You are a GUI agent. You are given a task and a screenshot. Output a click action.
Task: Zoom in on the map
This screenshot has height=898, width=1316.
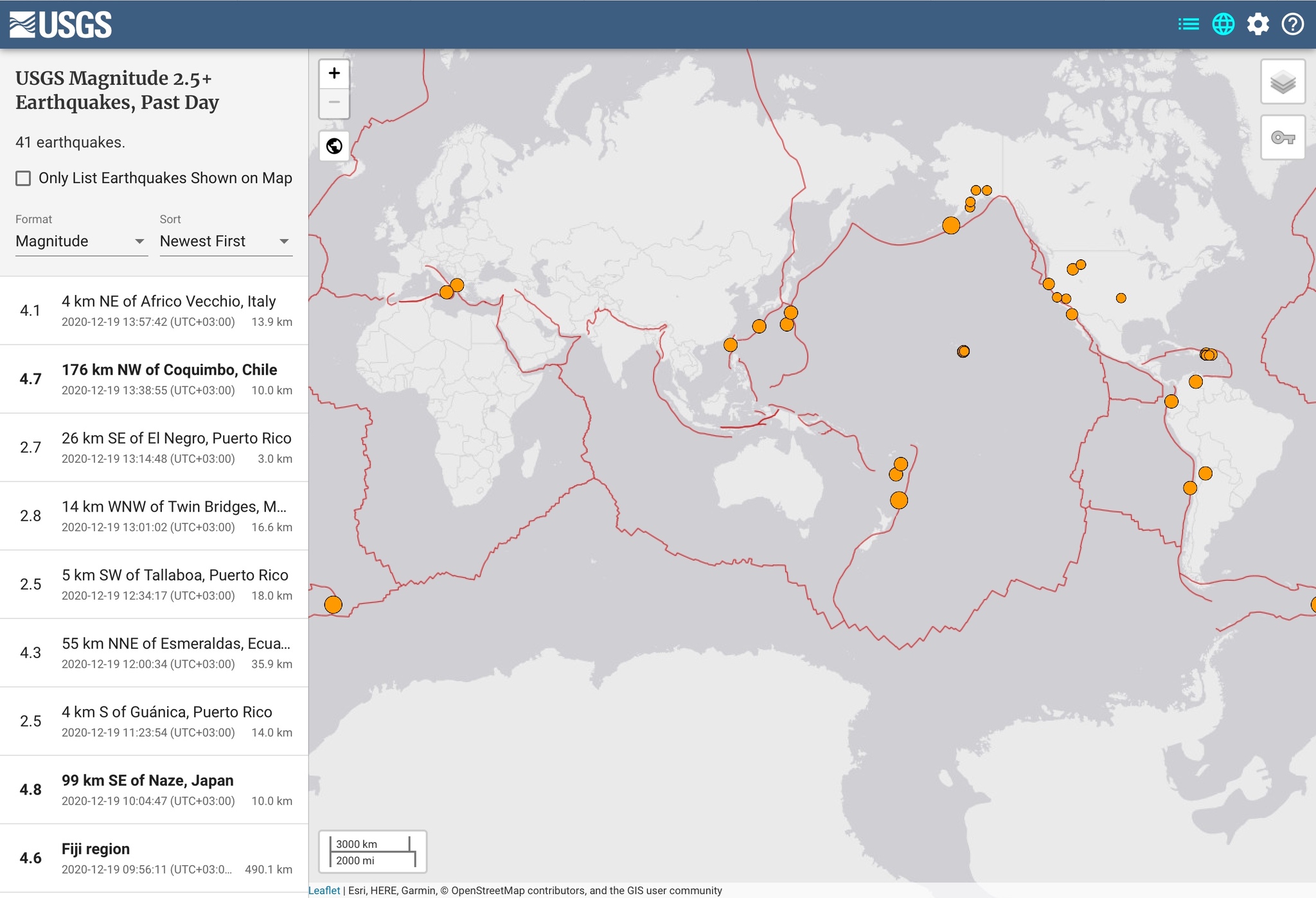pos(334,73)
